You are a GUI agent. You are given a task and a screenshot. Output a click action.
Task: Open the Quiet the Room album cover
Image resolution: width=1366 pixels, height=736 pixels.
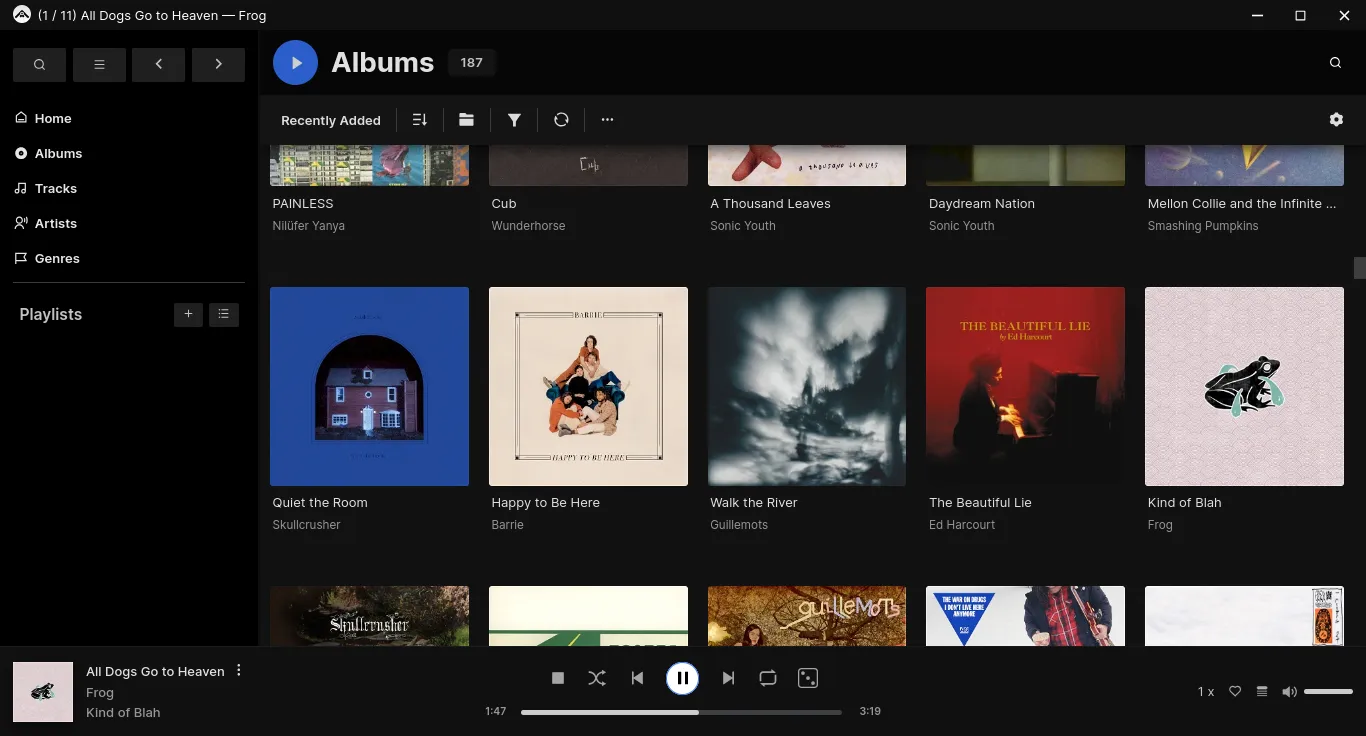[369, 386]
